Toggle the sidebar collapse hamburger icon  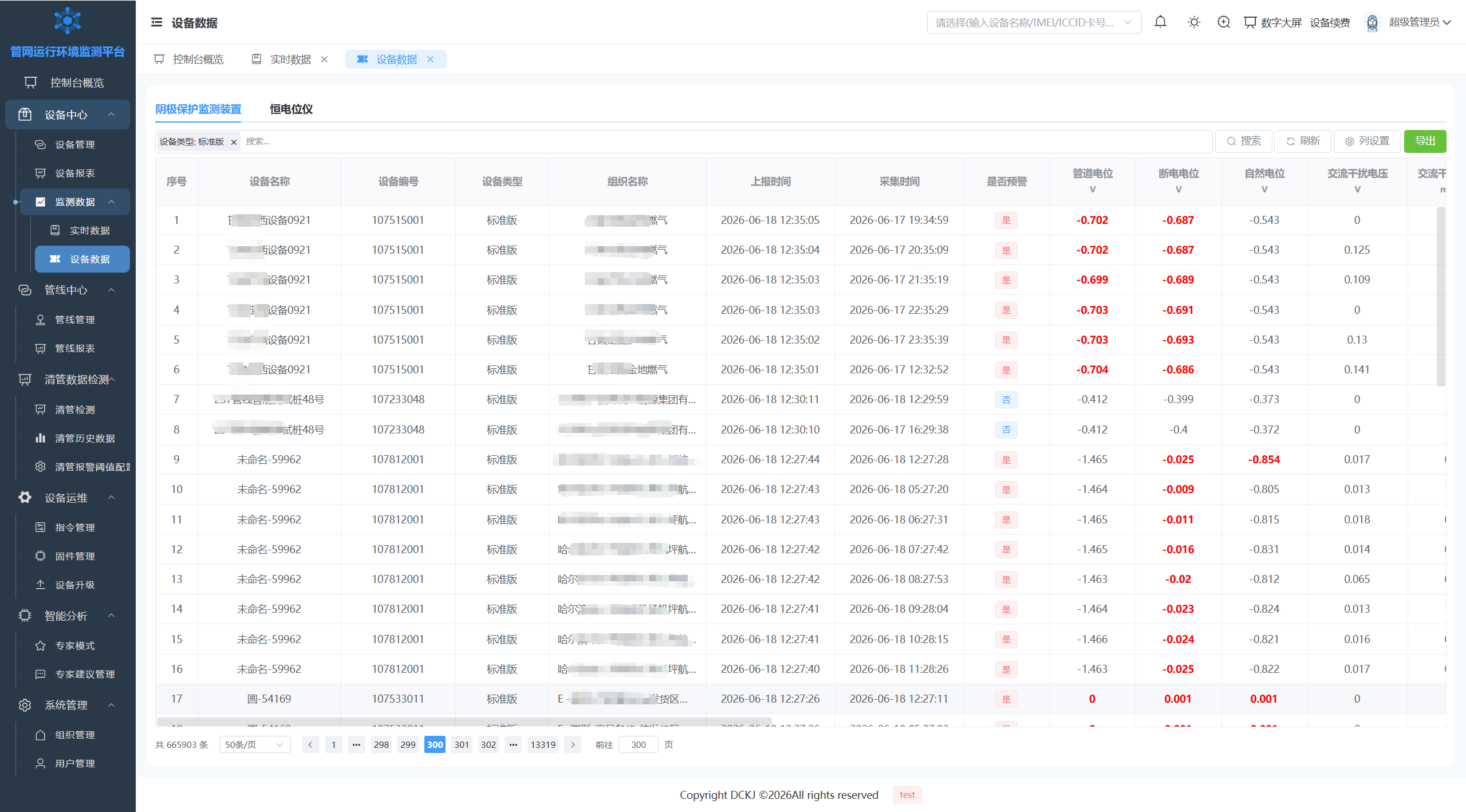click(x=156, y=22)
